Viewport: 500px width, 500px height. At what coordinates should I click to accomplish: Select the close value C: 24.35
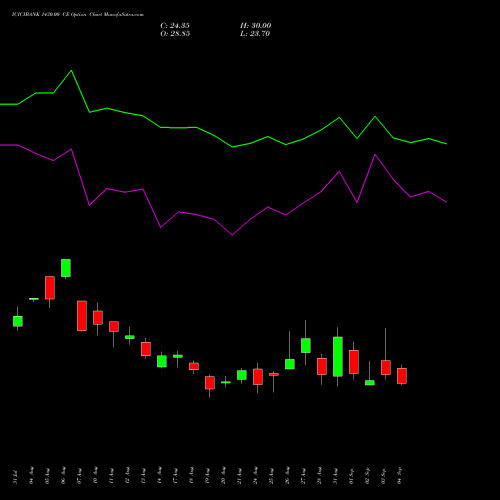pyautogui.click(x=175, y=26)
